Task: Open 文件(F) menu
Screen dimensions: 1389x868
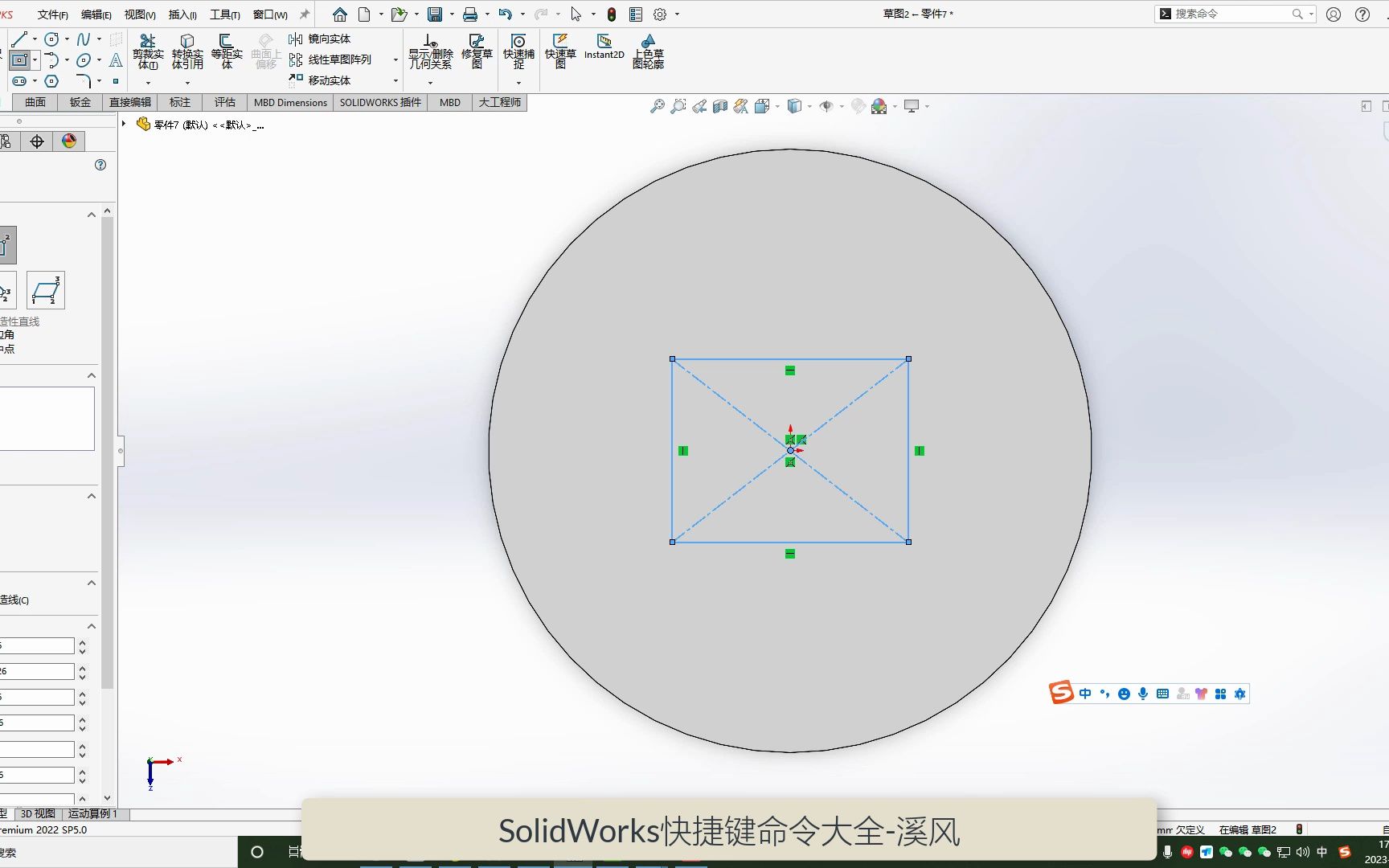Action: click(53, 14)
